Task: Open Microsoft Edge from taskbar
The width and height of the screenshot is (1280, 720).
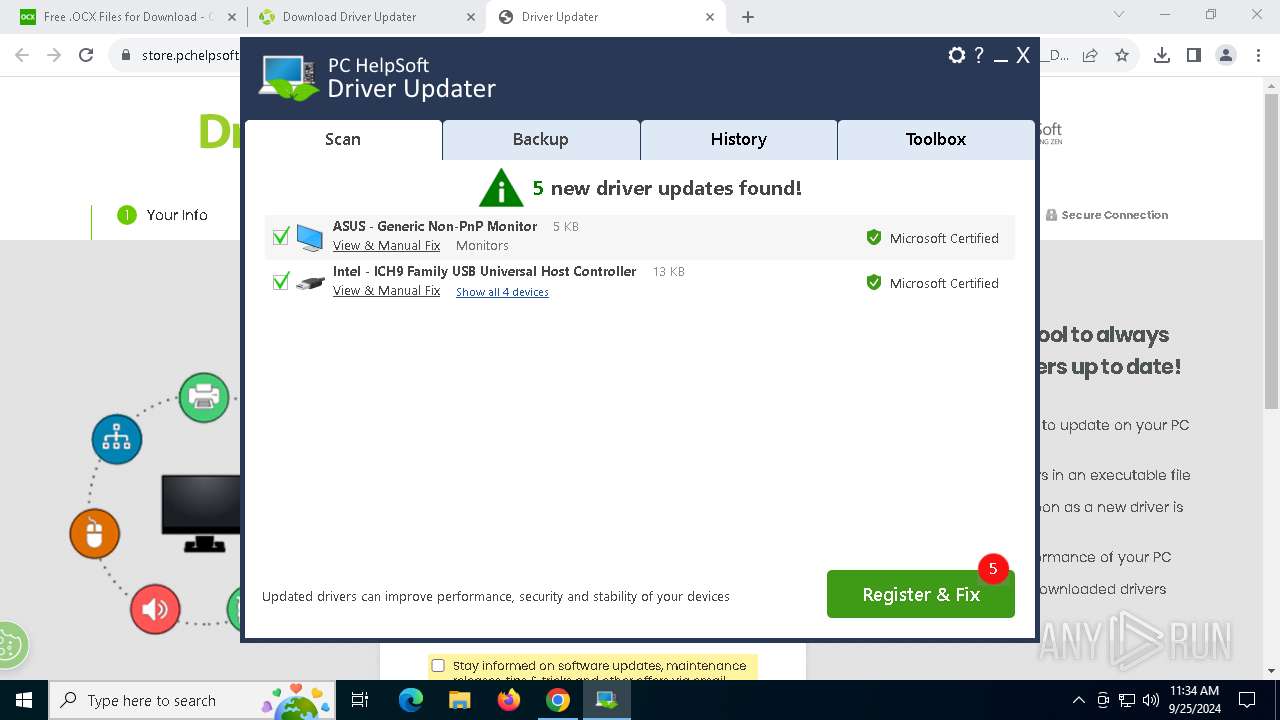Action: click(x=411, y=700)
